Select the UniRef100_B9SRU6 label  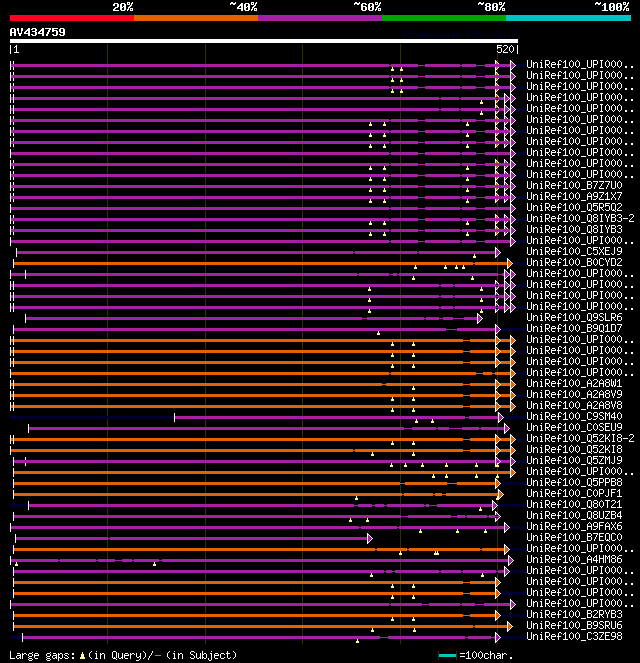[x=574, y=625]
